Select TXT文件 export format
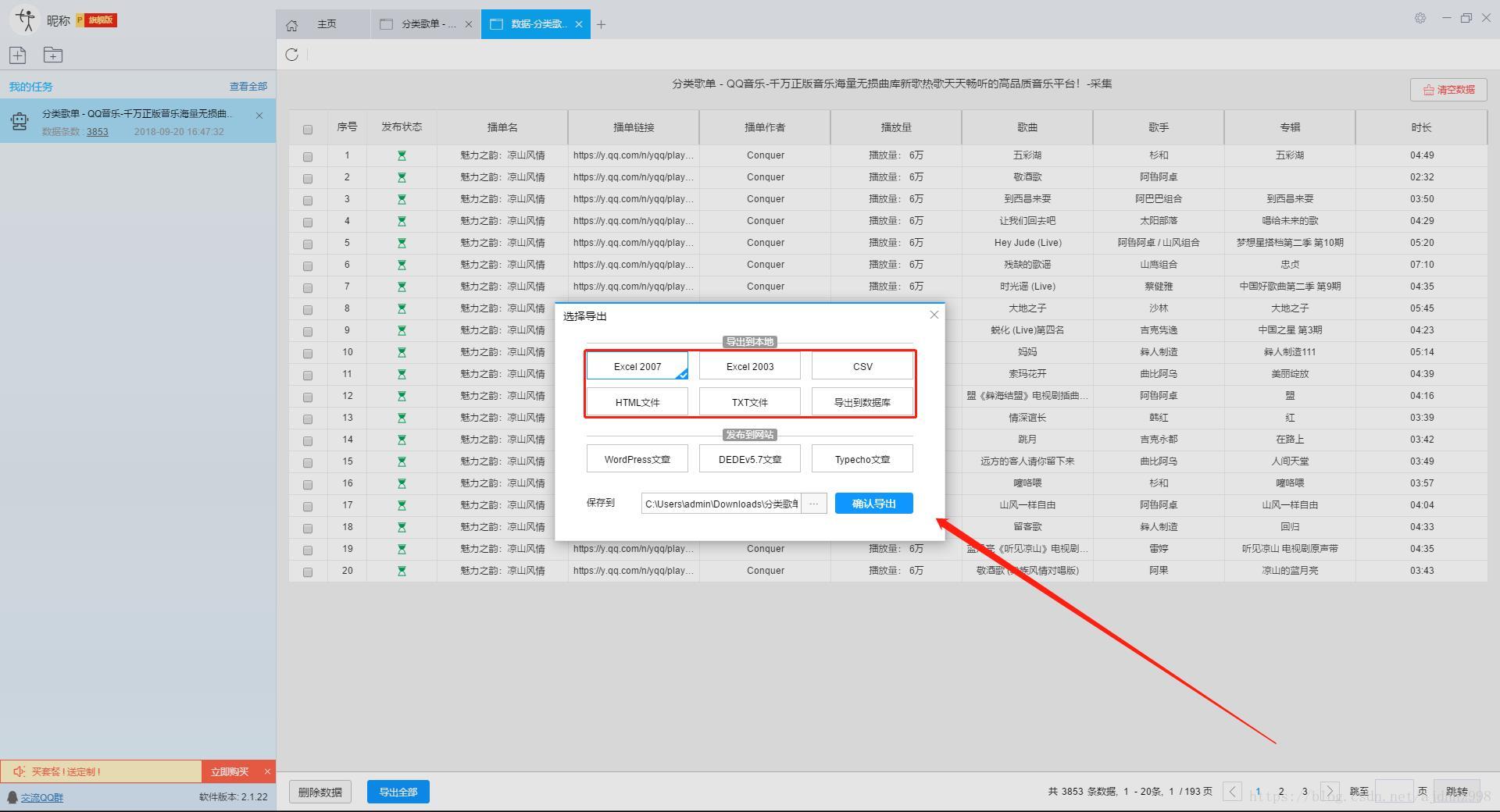 coord(750,402)
